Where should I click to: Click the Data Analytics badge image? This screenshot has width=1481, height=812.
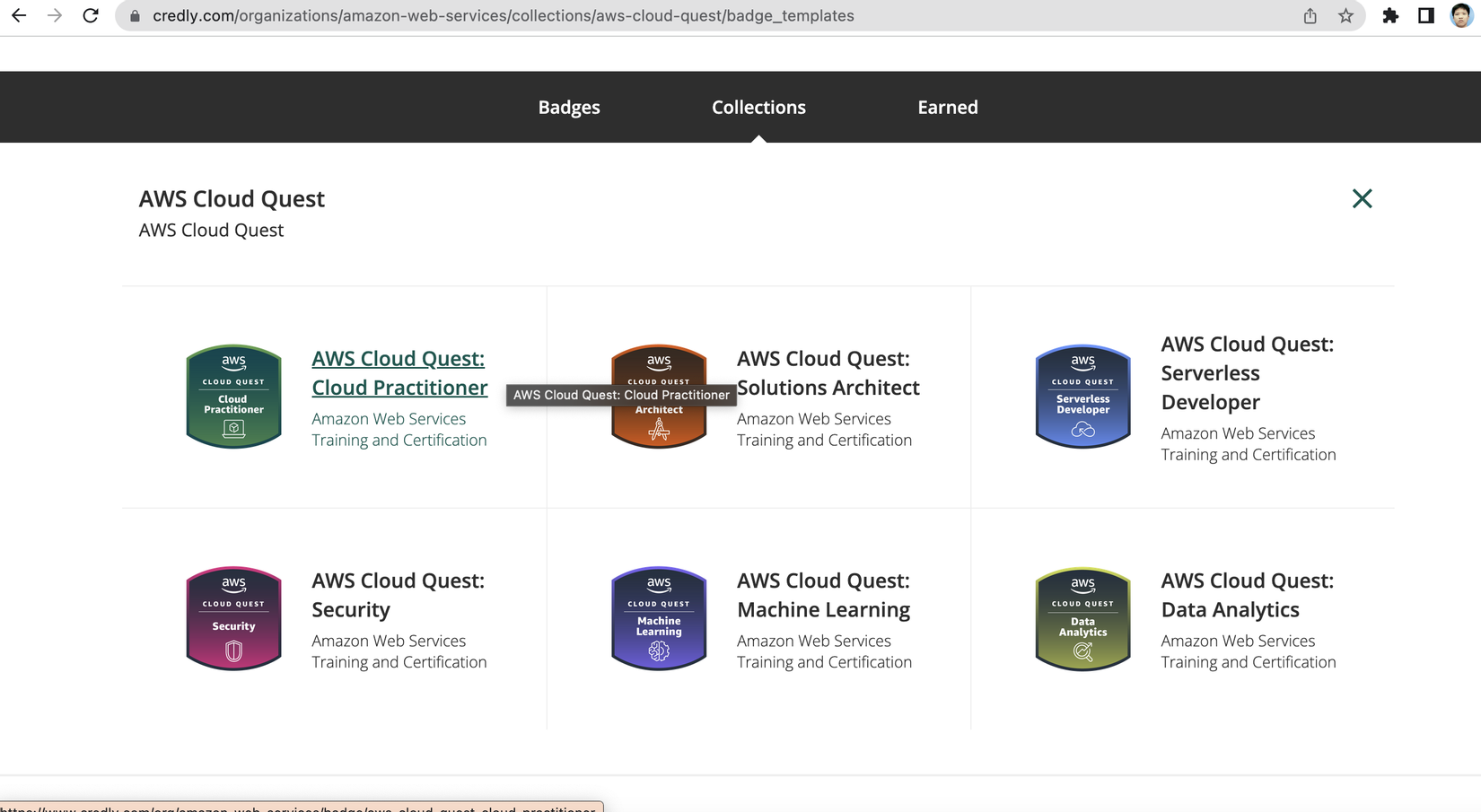pyautogui.click(x=1082, y=618)
